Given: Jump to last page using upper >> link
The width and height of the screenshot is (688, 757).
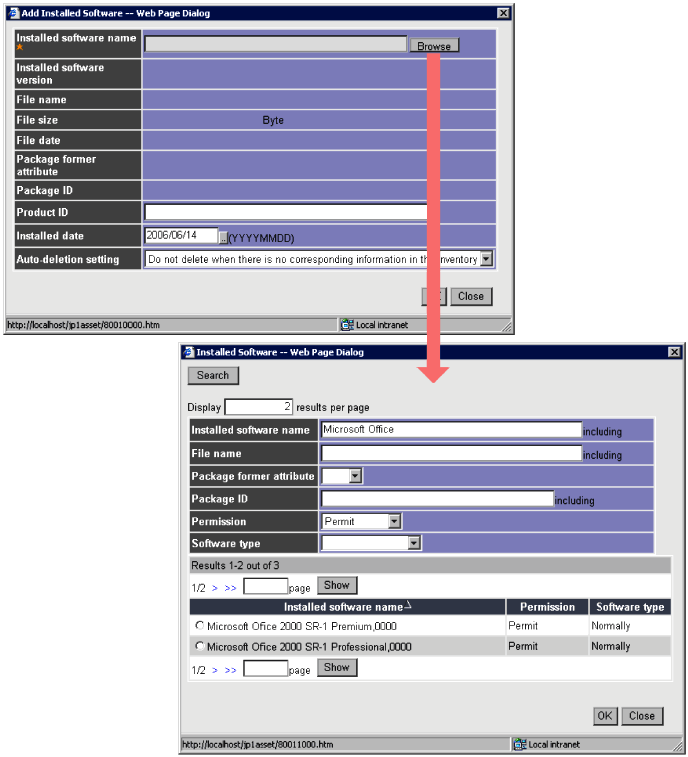Looking at the screenshot, I should (x=230, y=588).
